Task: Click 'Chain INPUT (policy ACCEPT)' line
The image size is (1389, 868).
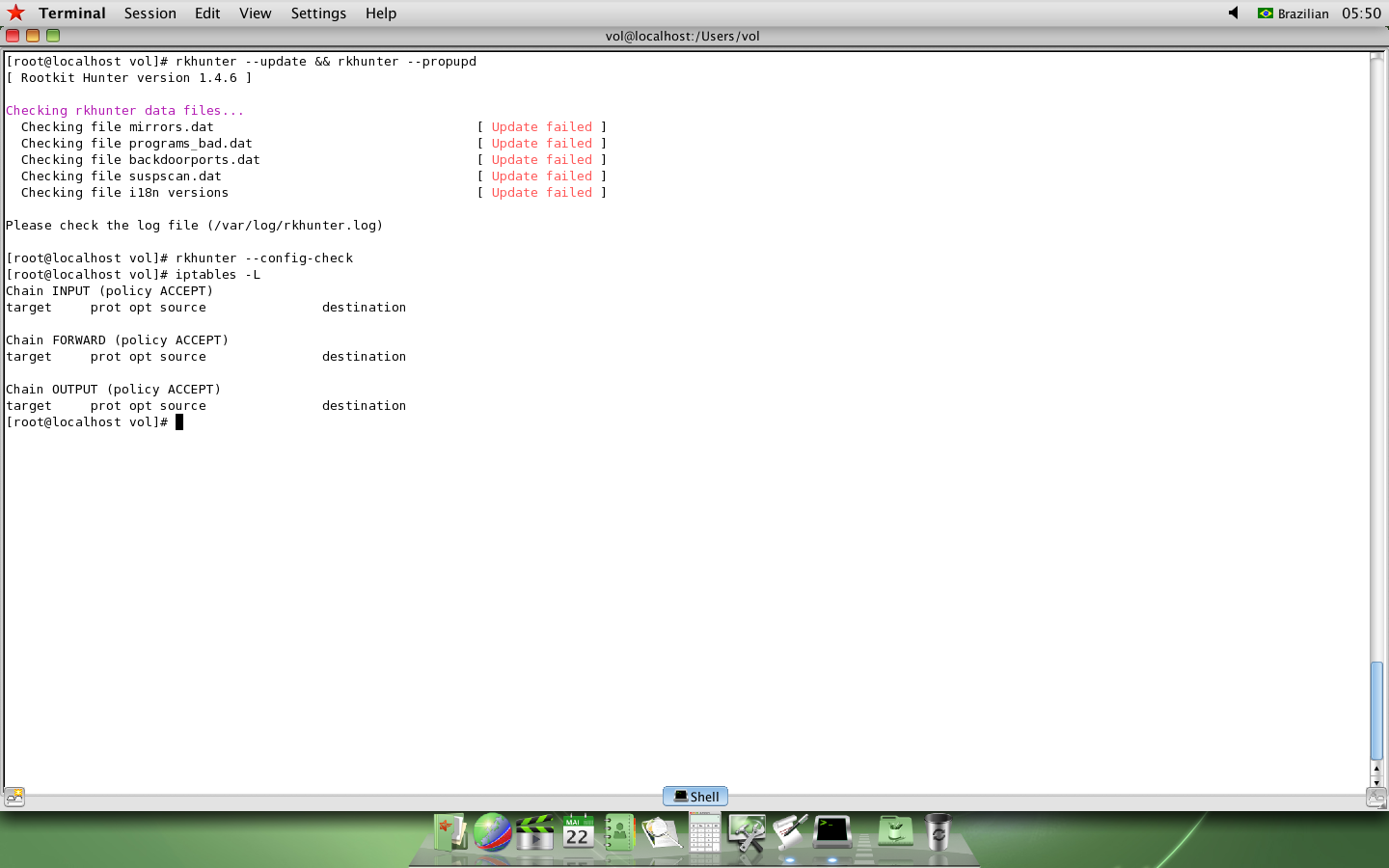Action: point(110,291)
